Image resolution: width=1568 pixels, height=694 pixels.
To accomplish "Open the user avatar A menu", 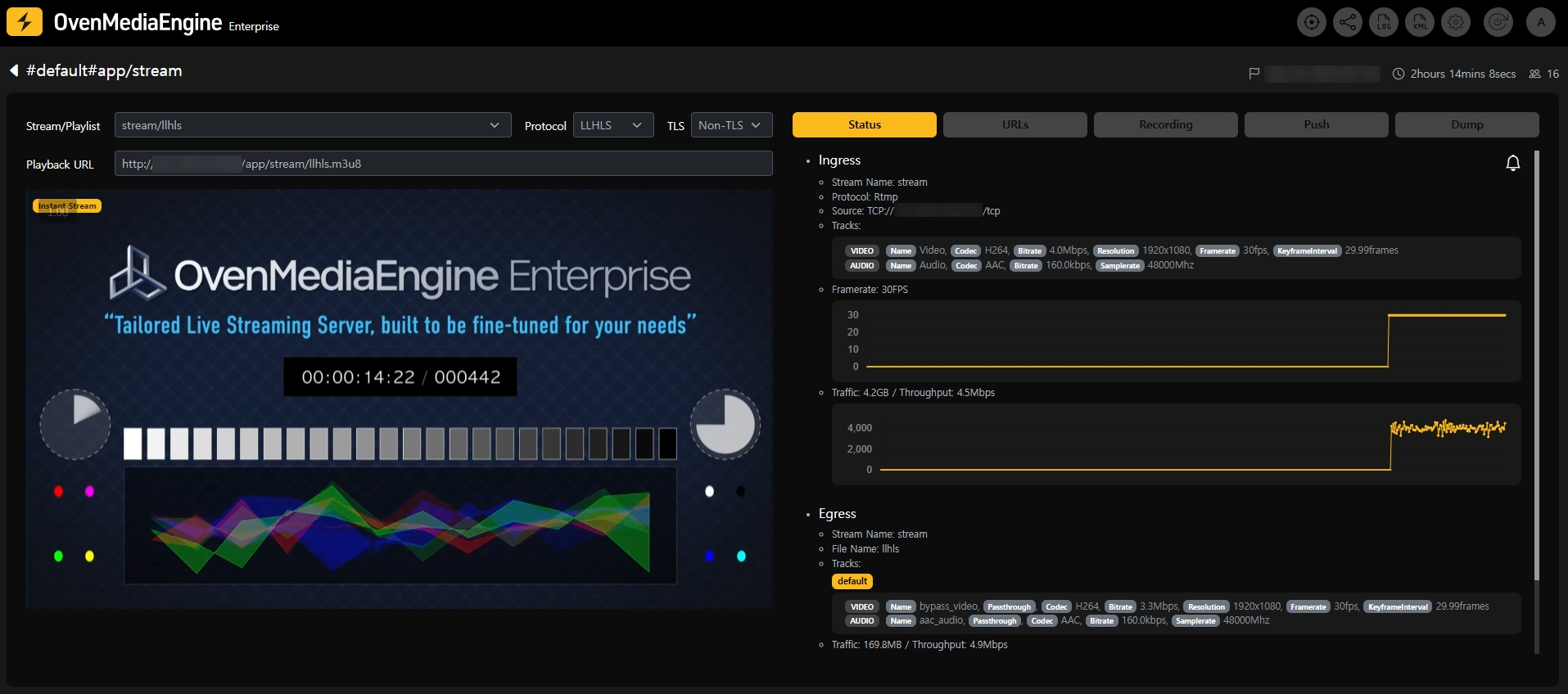I will [1541, 22].
